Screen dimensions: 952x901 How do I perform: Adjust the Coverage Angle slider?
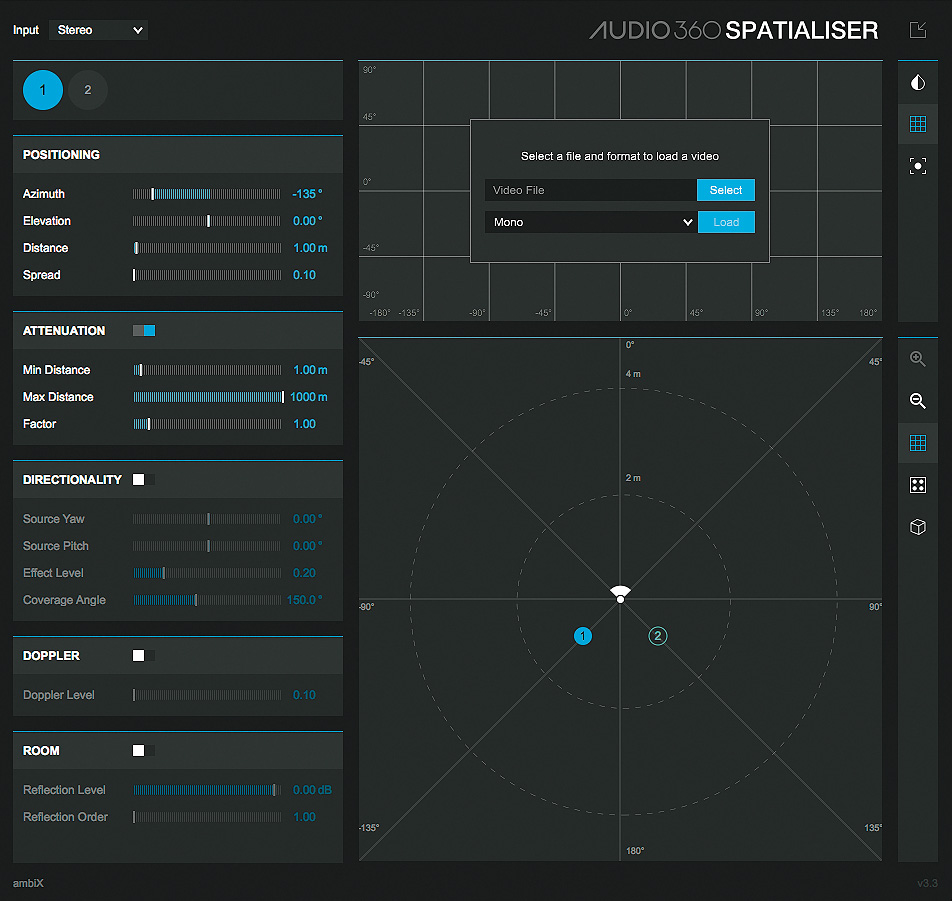point(207,600)
